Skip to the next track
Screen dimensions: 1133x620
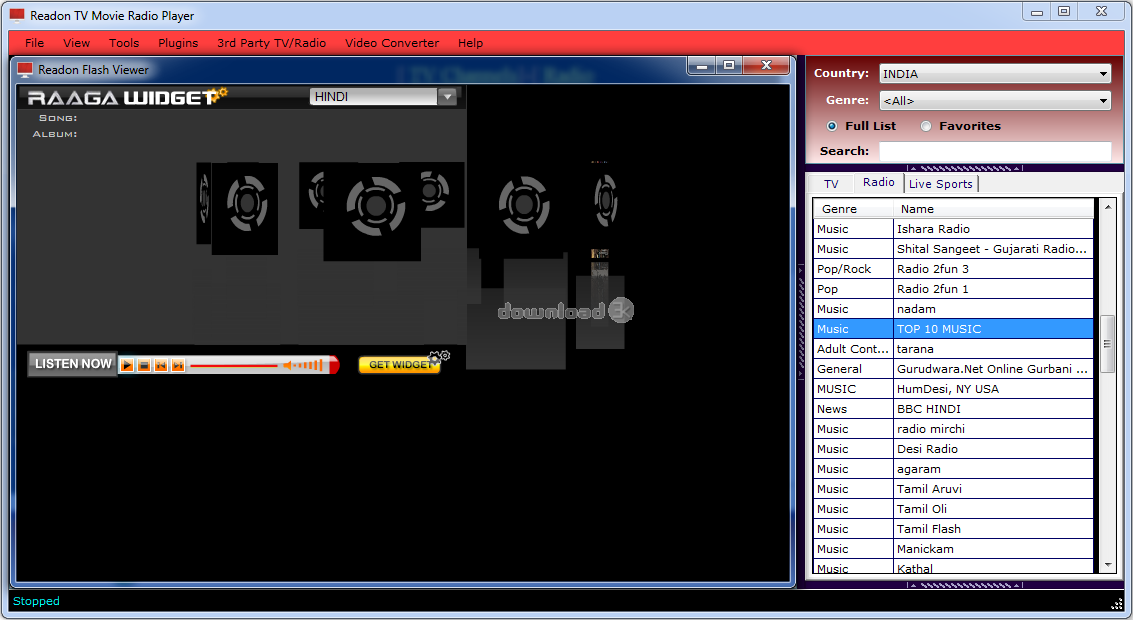coord(178,366)
